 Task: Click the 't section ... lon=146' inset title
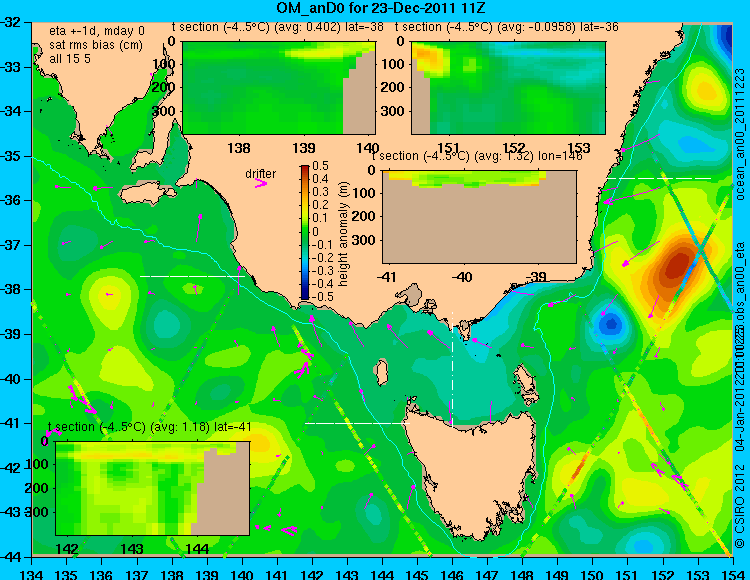[477, 156]
